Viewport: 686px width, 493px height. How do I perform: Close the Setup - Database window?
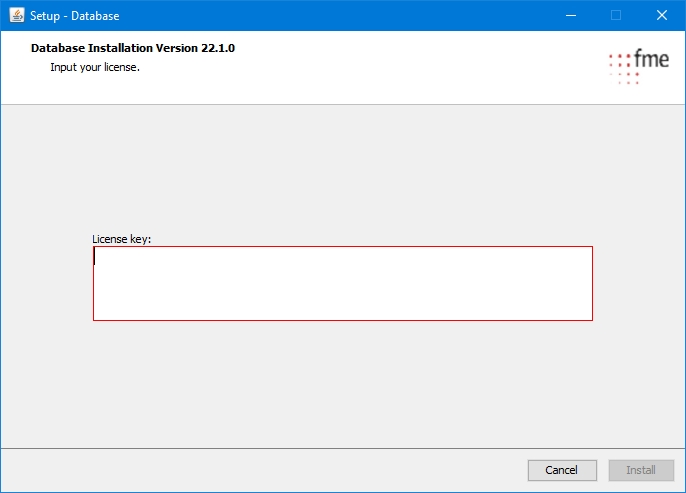662,15
